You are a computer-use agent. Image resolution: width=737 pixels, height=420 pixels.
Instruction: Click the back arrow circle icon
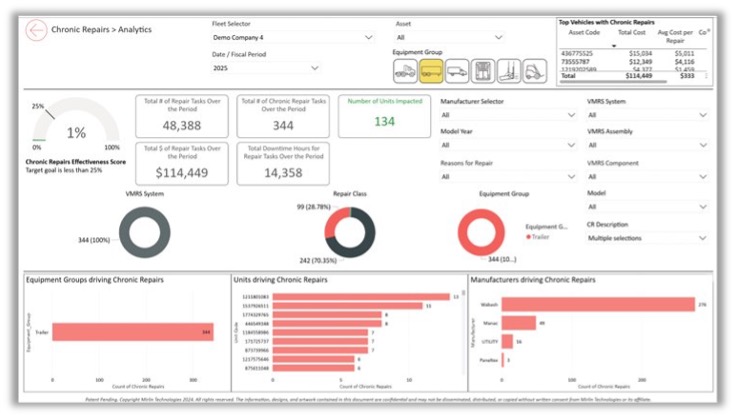tap(37, 30)
